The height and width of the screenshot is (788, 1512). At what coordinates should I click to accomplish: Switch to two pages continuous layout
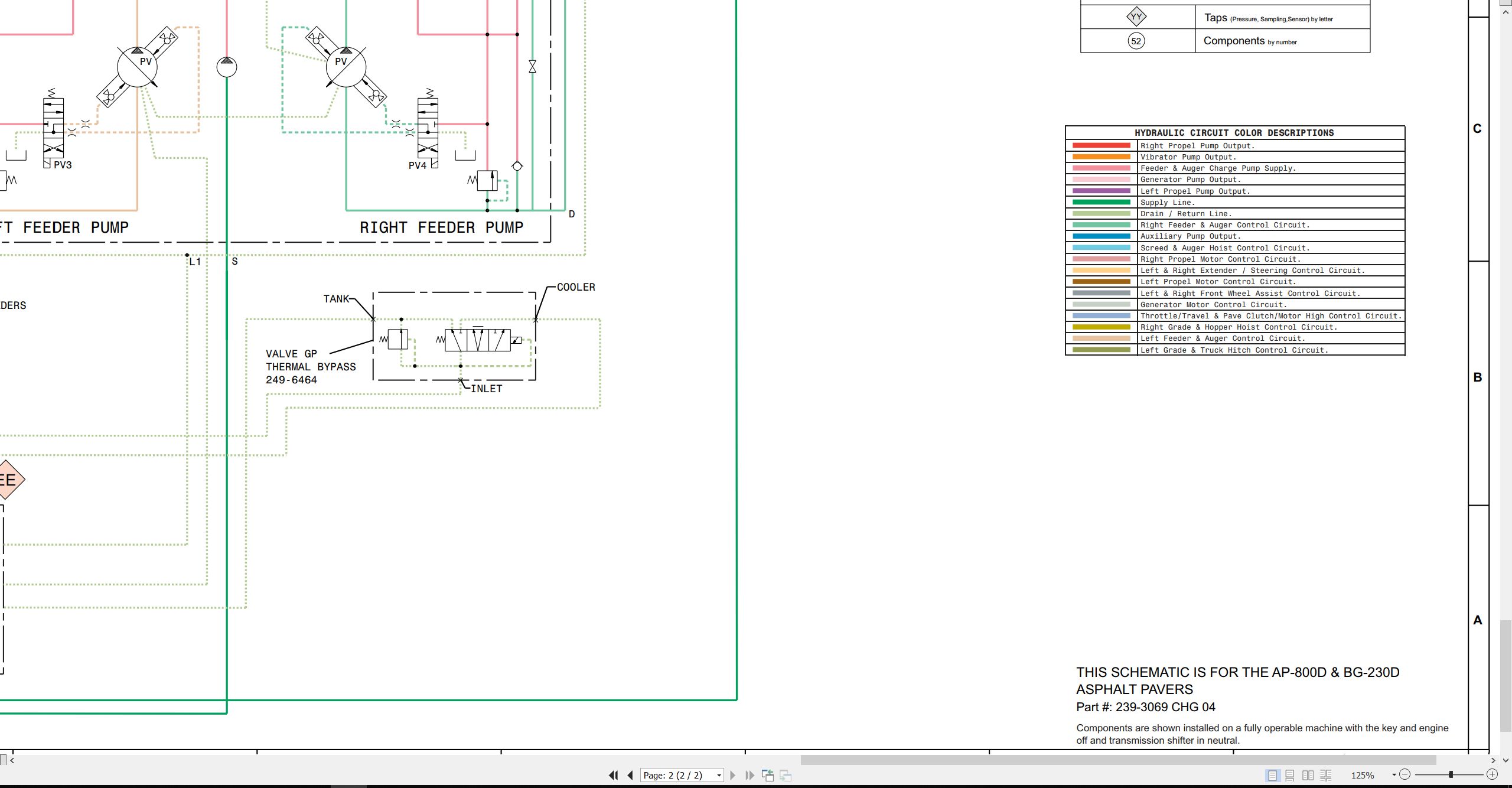point(1326,775)
